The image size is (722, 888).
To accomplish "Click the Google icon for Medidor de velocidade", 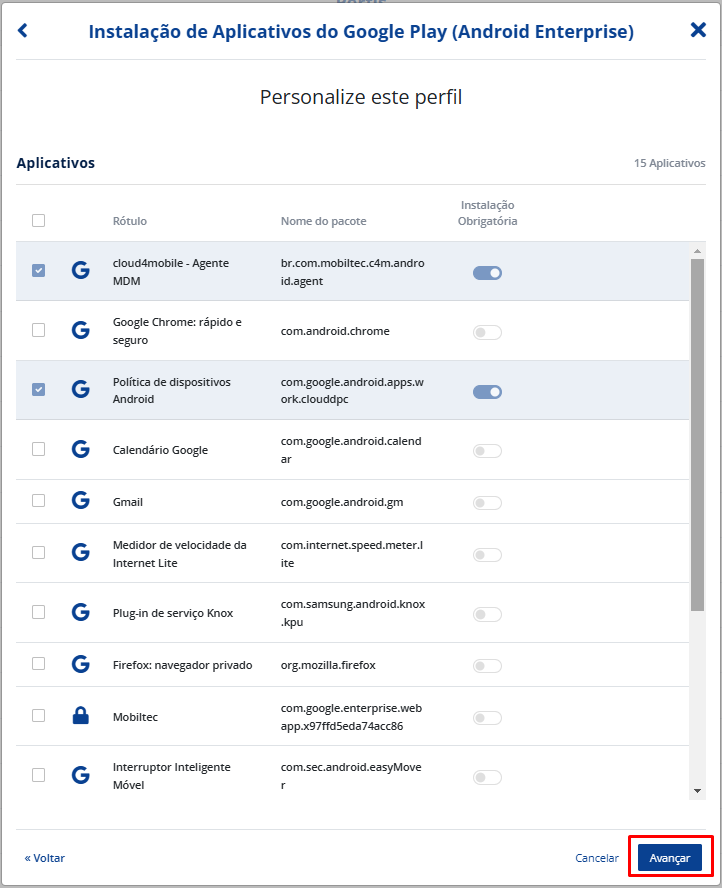I will [x=80, y=553].
